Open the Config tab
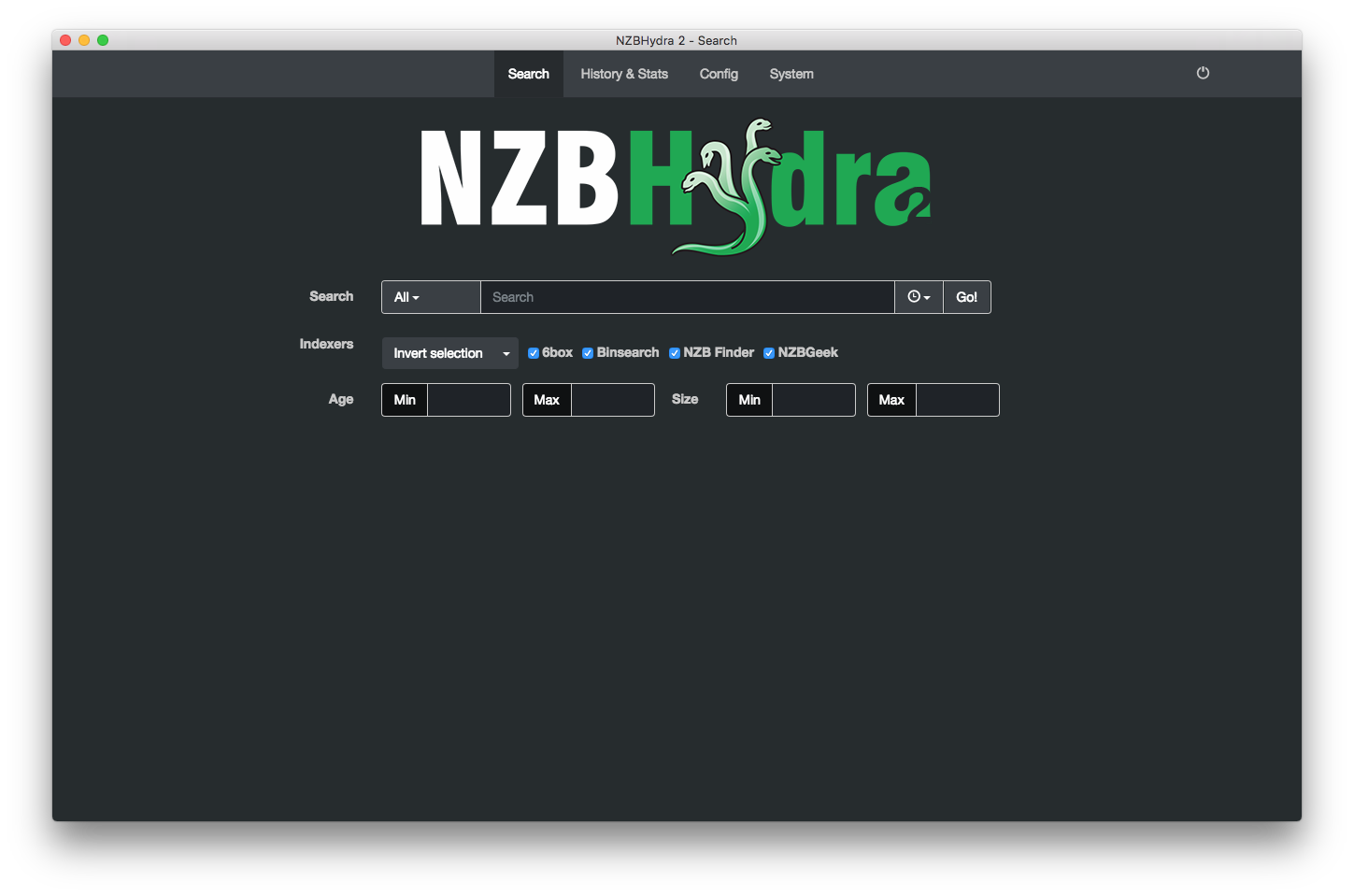This screenshot has height=896, width=1354. click(719, 74)
